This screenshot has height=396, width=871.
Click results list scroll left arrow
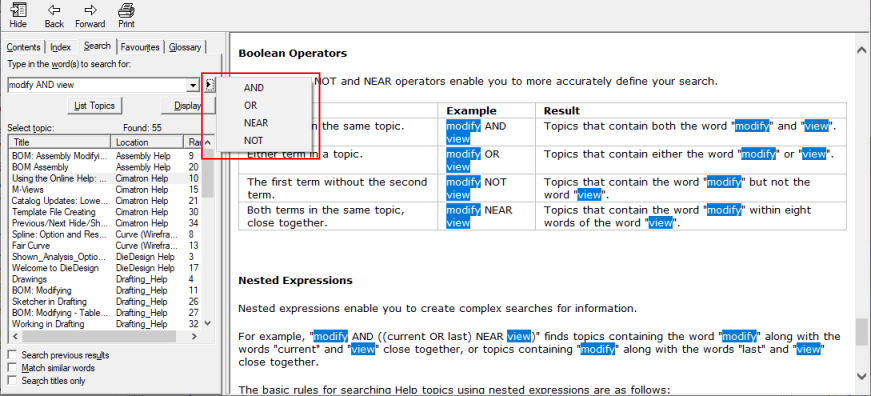point(14,337)
